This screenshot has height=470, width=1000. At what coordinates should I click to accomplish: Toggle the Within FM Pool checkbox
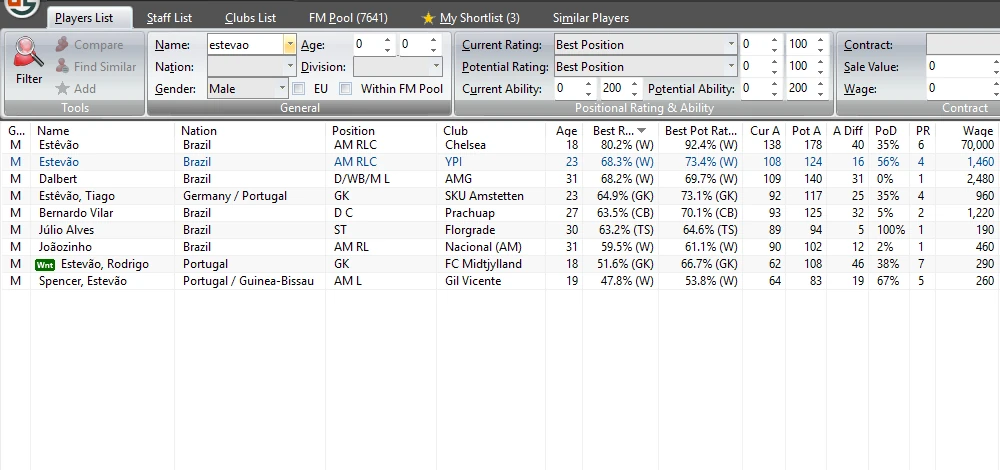(346, 89)
